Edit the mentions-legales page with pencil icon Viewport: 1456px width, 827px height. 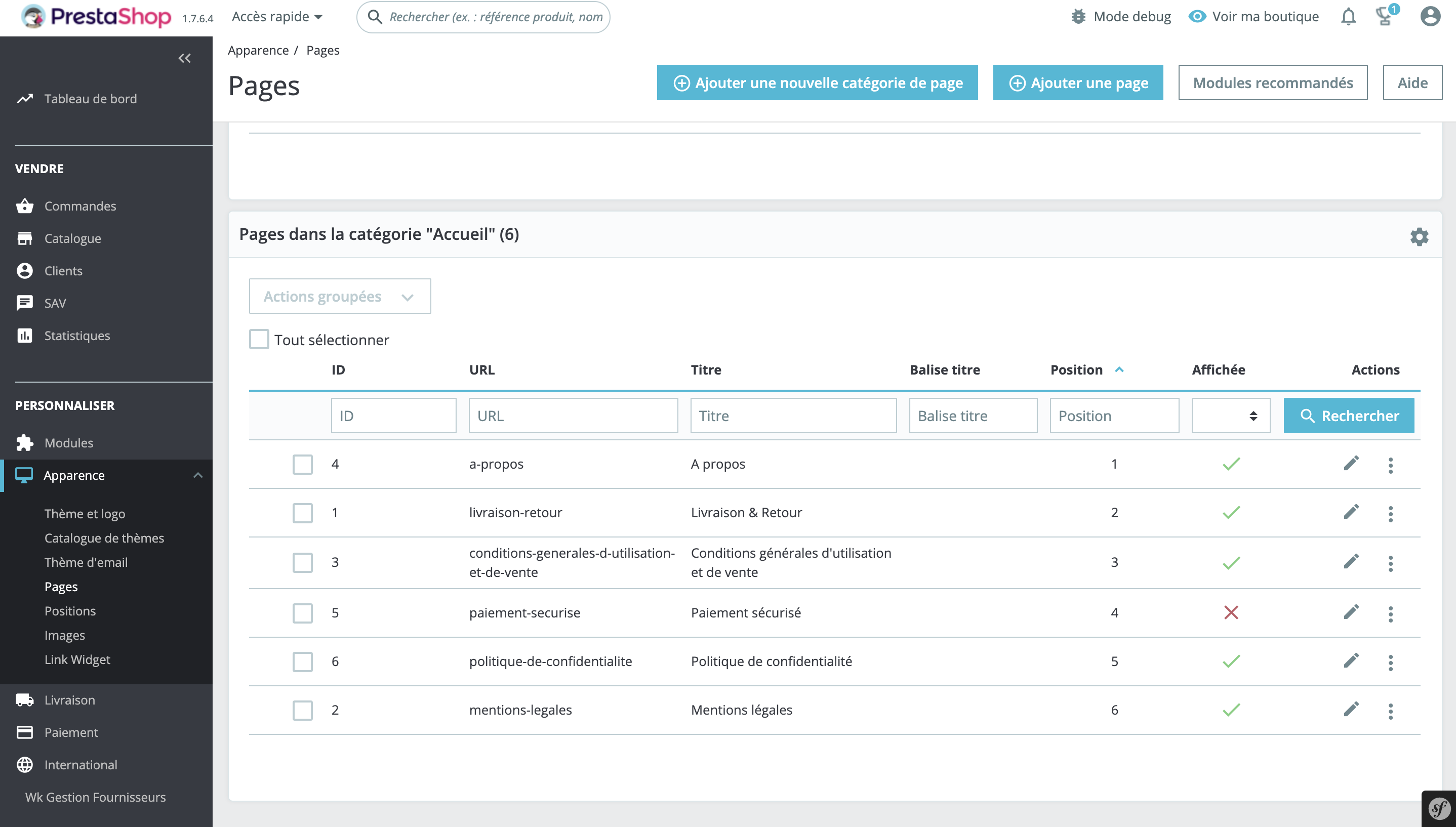point(1351,710)
